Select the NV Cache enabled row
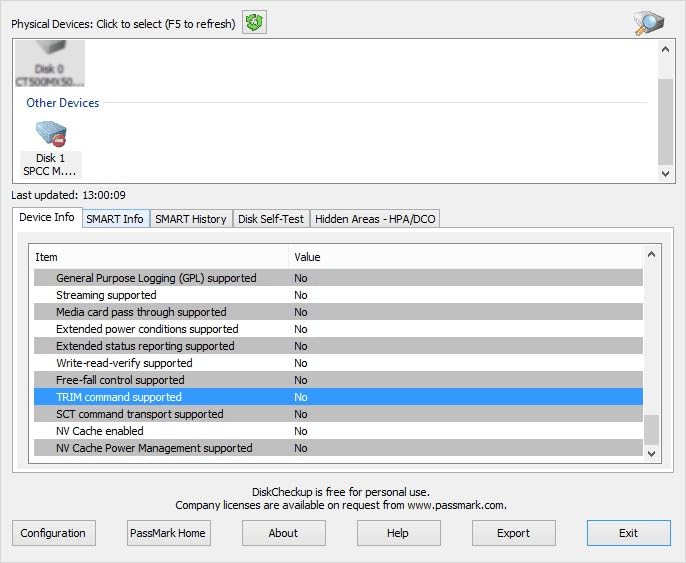Viewport: 686px width, 563px height. (338, 431)
